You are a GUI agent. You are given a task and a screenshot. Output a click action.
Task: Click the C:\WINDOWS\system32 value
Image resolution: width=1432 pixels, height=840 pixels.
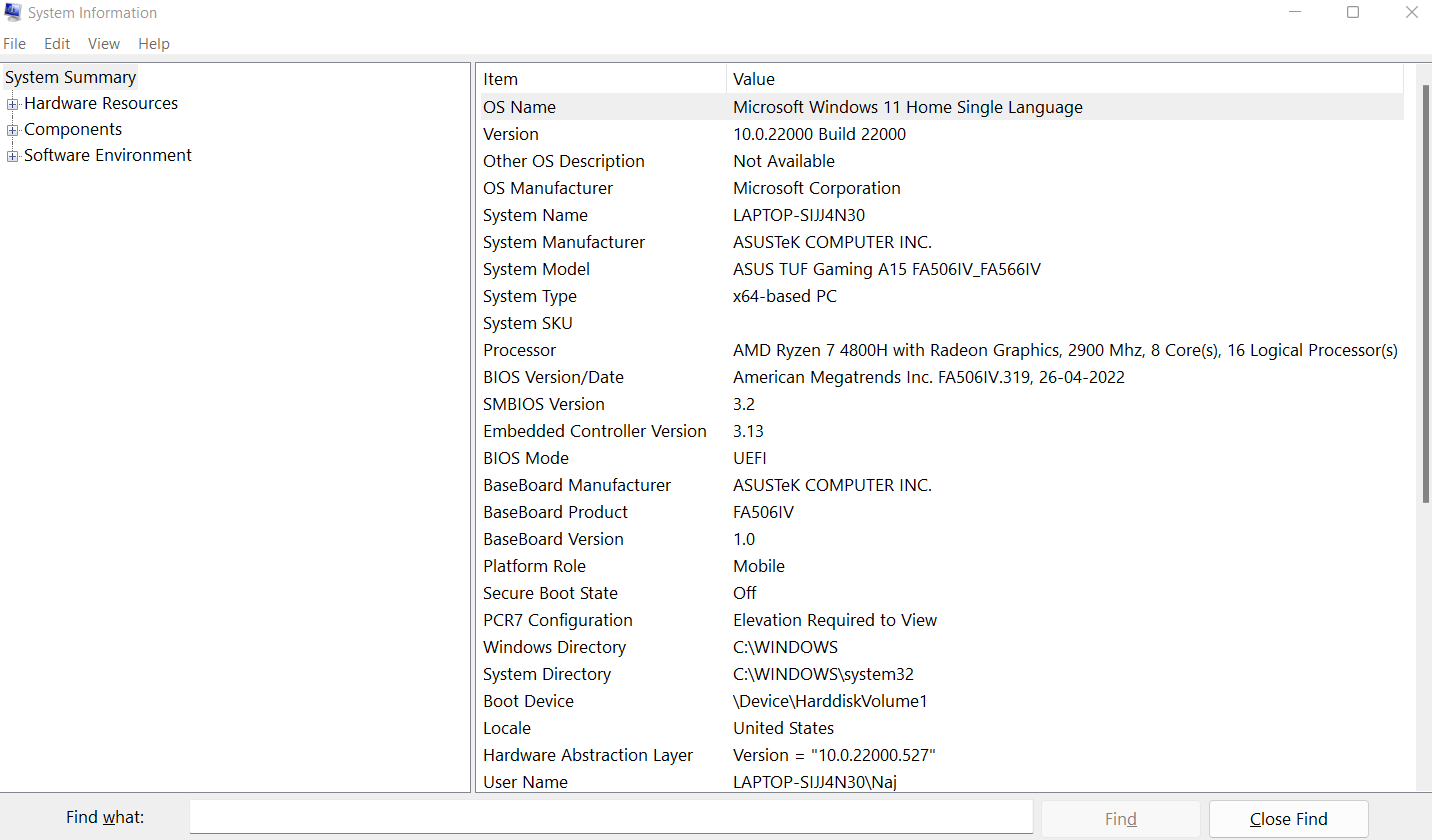(823, 674)
